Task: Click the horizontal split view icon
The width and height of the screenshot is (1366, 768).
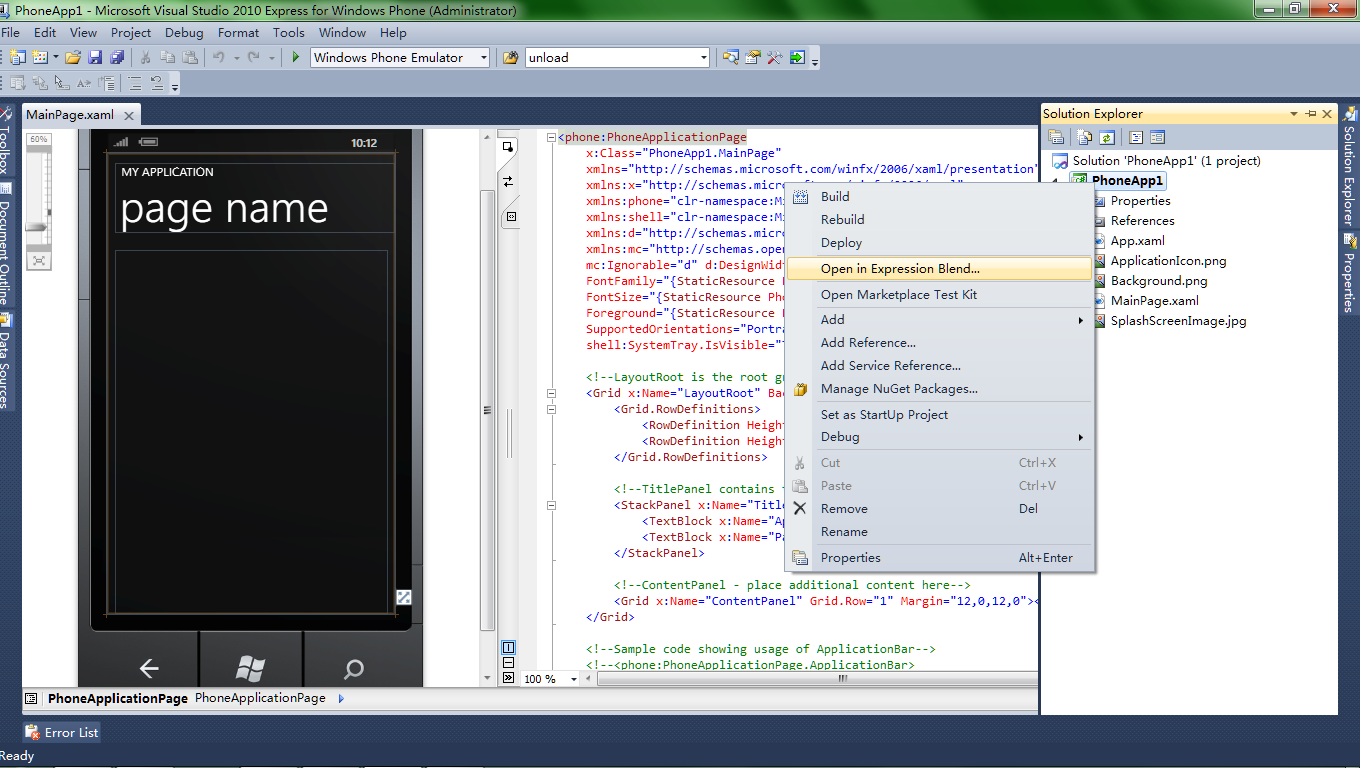Action: [508, 662]
